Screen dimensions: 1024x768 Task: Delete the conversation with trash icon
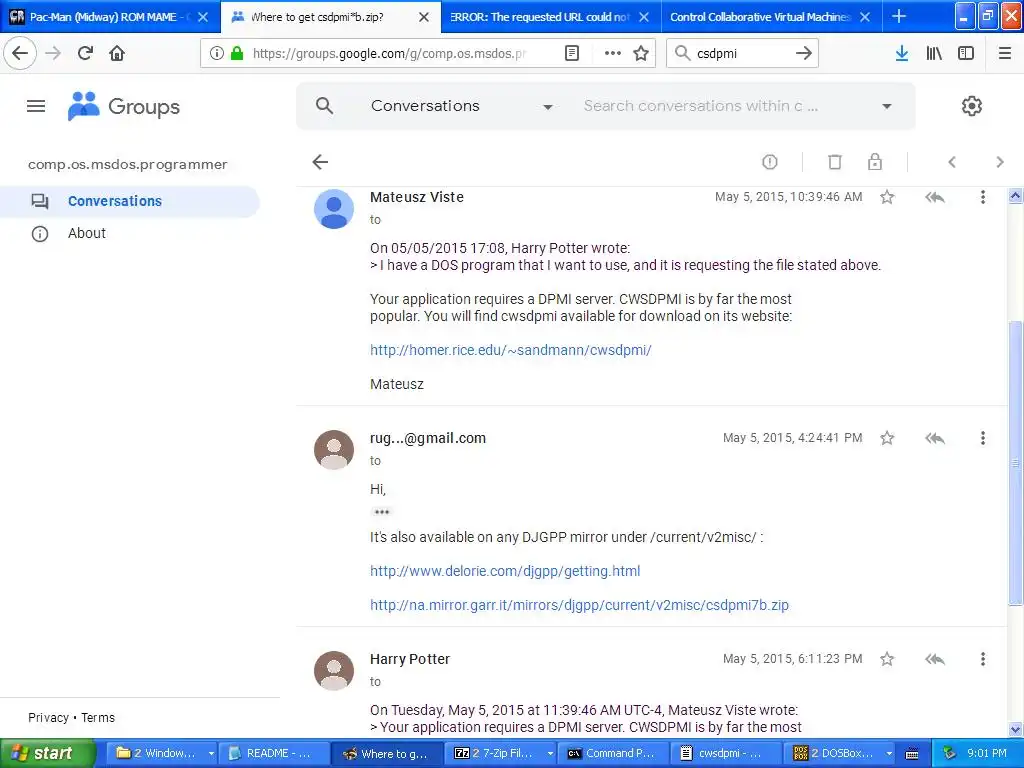835,162
